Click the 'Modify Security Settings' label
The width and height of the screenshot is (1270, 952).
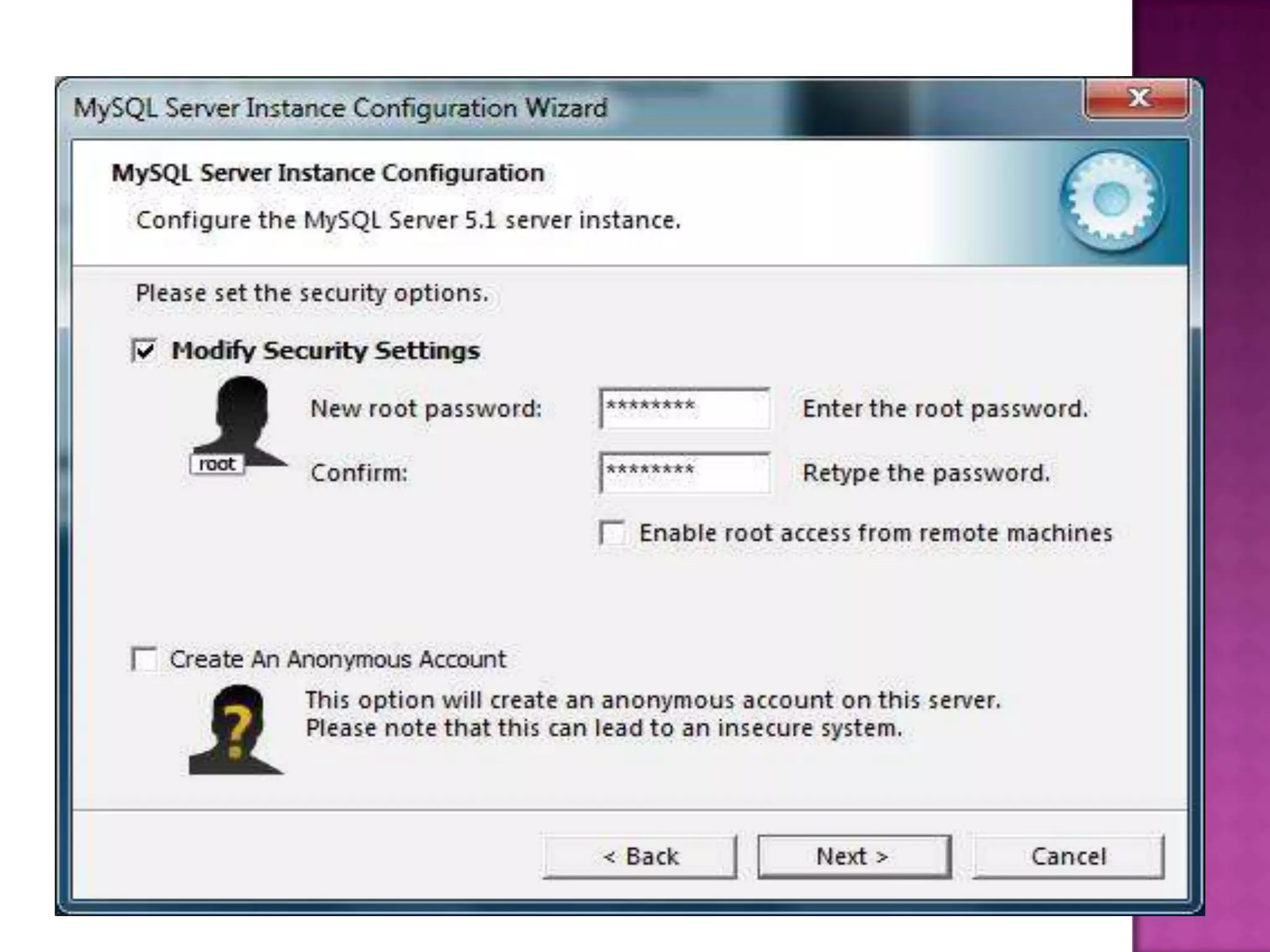[326, 351]
